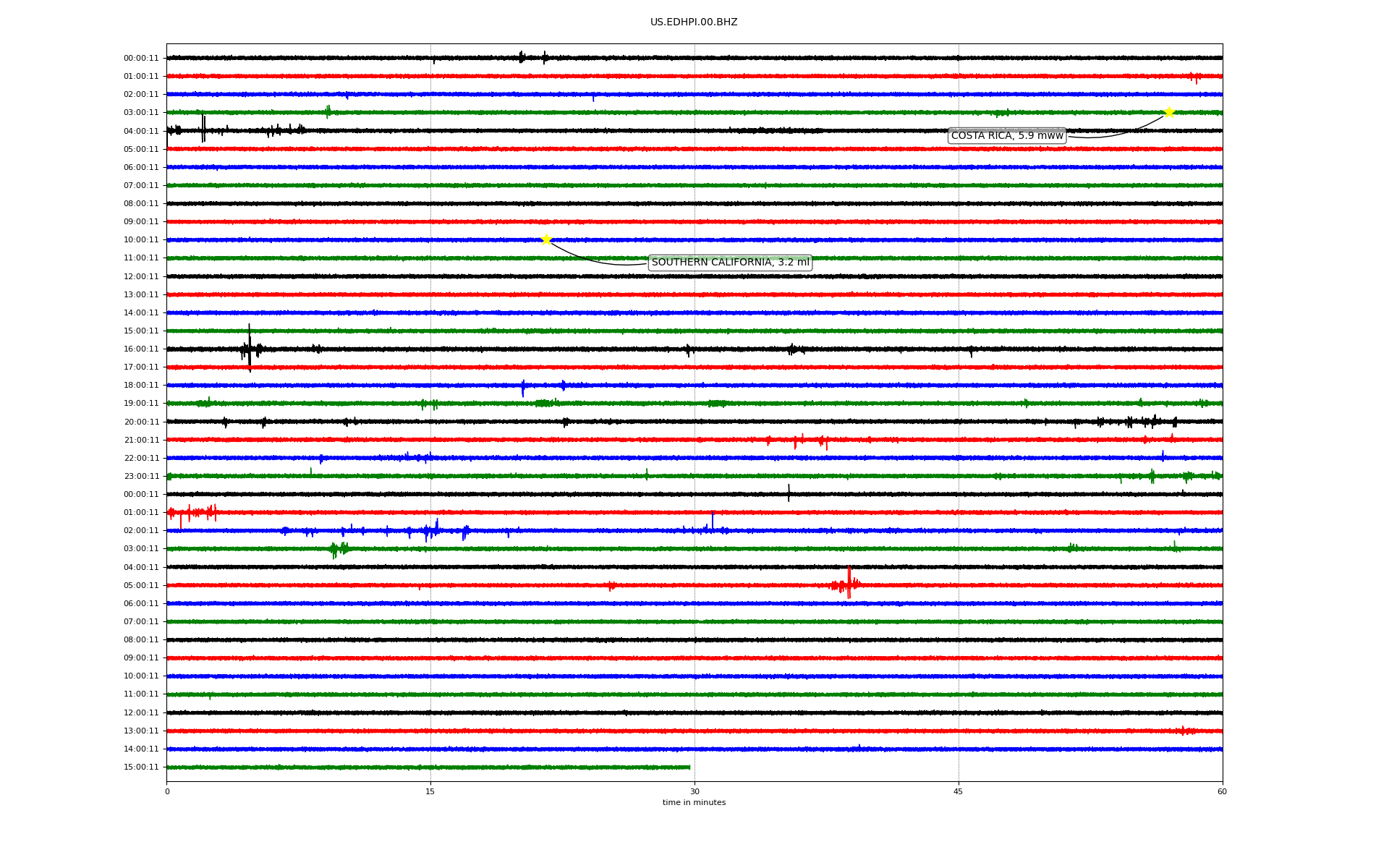The image size is (1389, 868).
Task: Click the 15 tick label on x-axis
Action: tap(430, 791)
